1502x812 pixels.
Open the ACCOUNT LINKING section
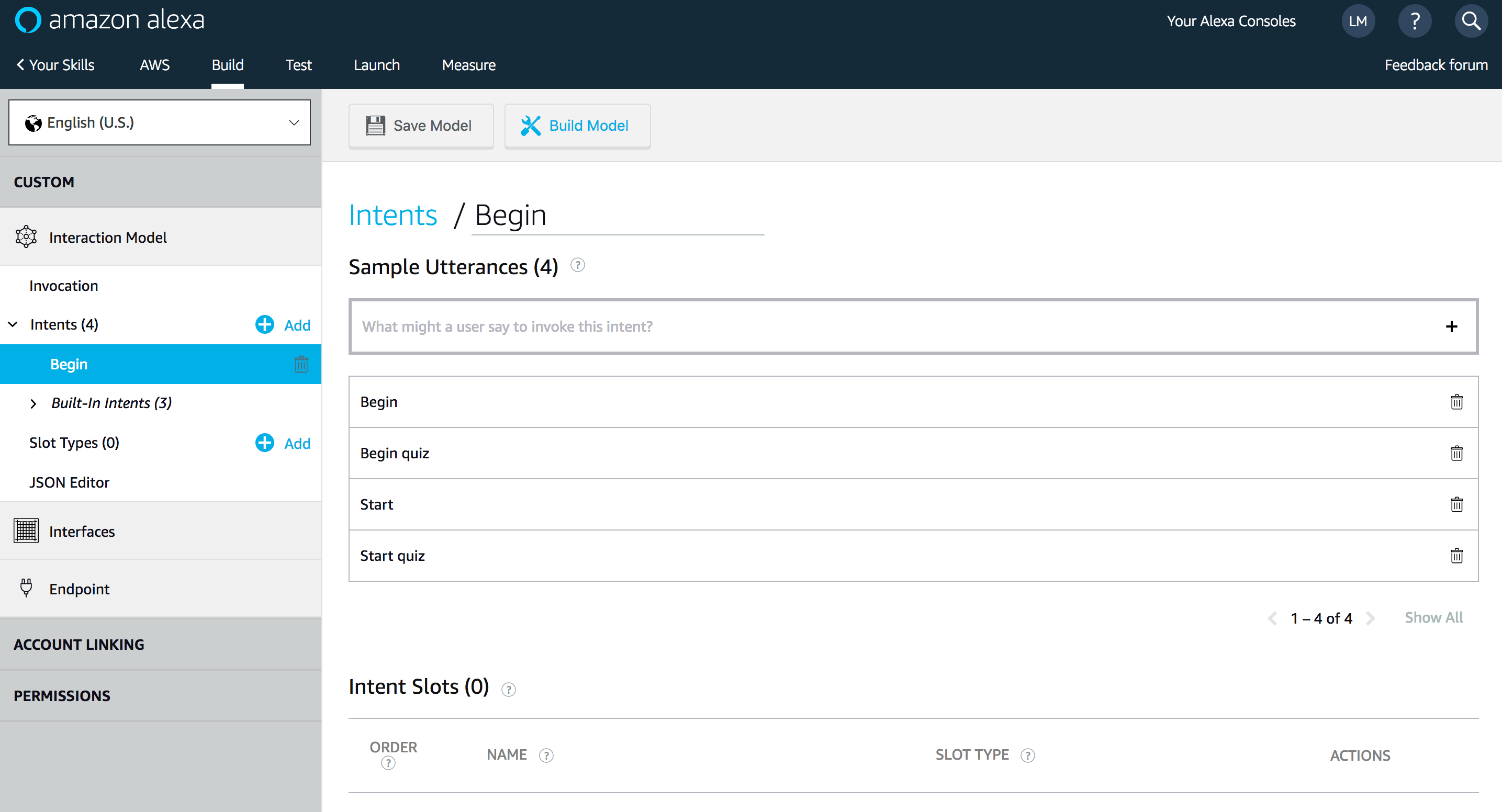(160, 644)
